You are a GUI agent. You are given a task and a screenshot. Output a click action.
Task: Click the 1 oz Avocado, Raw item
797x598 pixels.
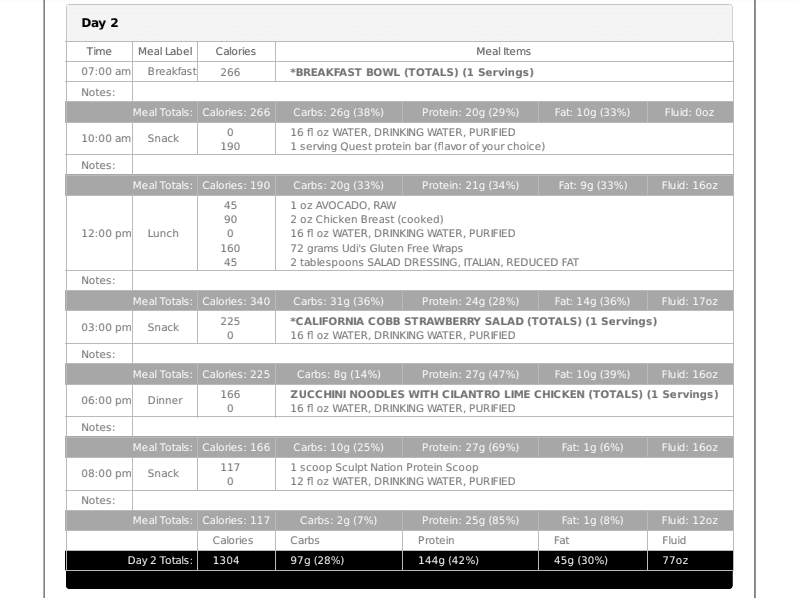pyautogui.click(x=343, y=205)
